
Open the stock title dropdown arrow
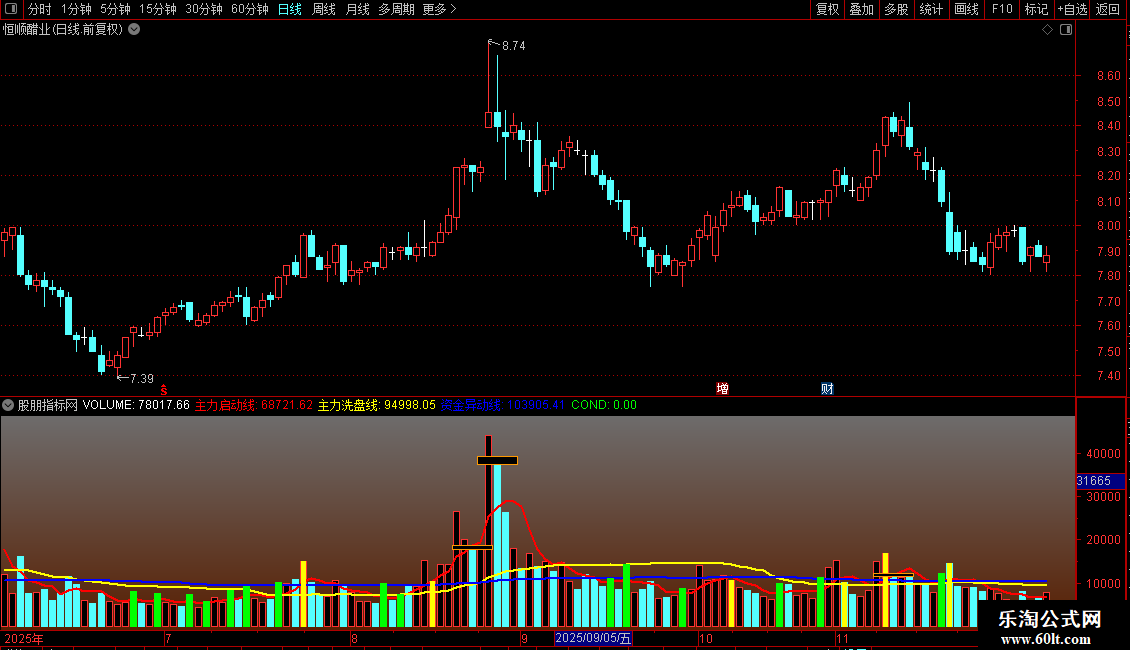[x=134, y=30]
